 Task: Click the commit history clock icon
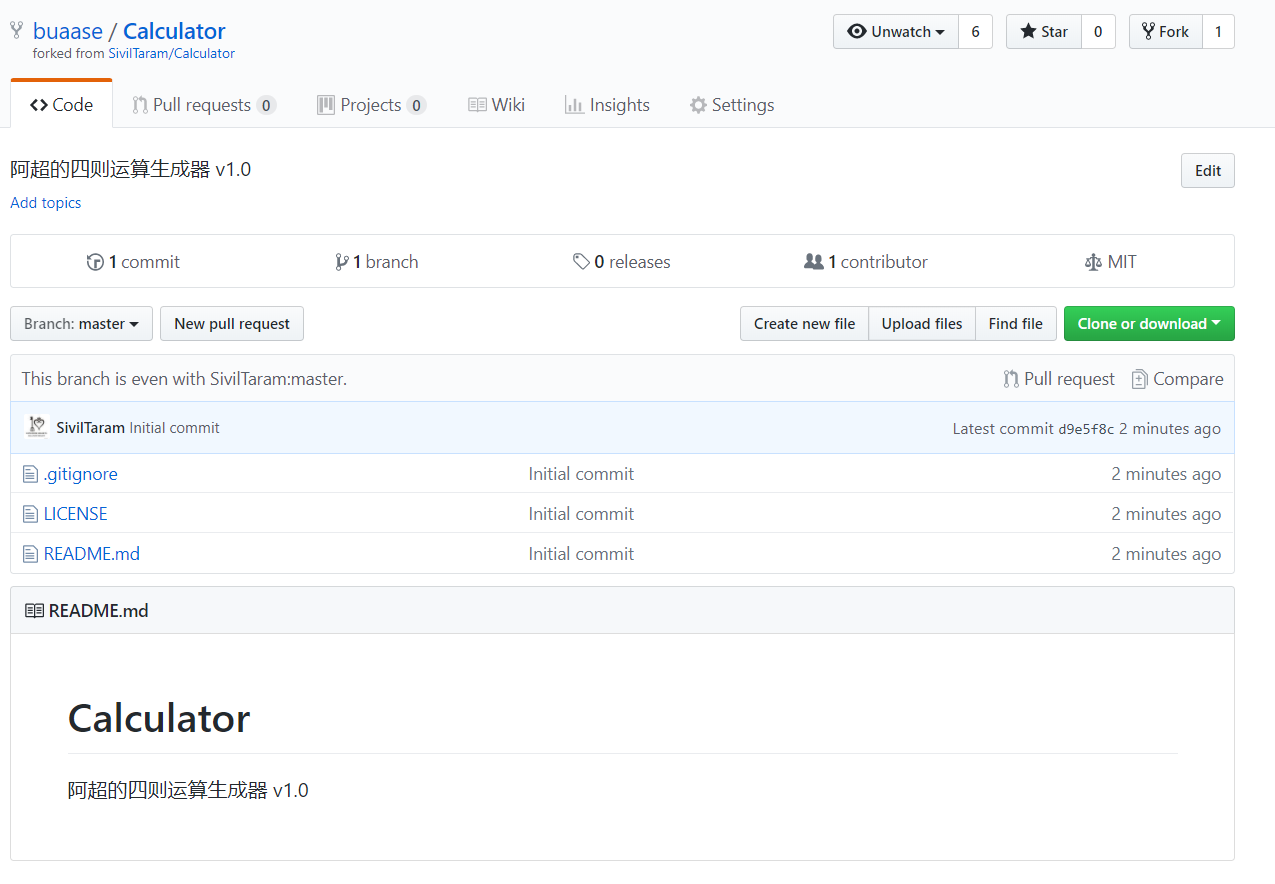click(95, 262)
